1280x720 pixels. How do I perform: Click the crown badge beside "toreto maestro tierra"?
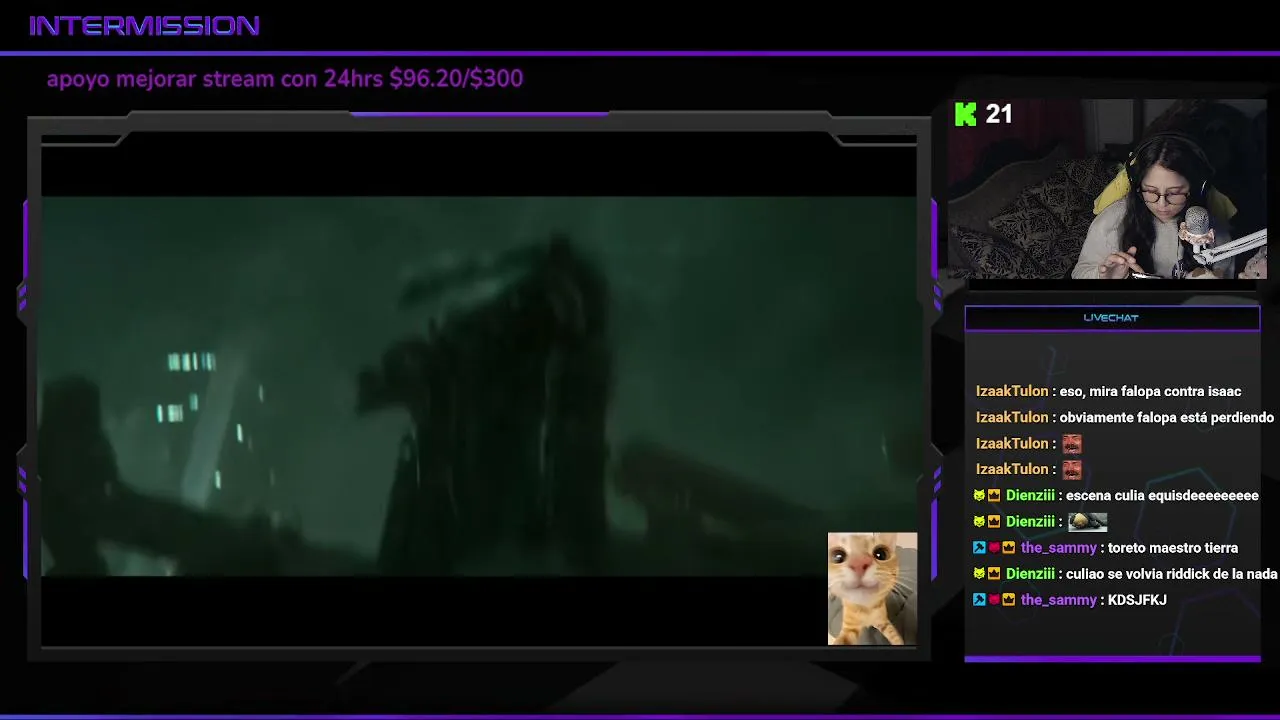1009,548
